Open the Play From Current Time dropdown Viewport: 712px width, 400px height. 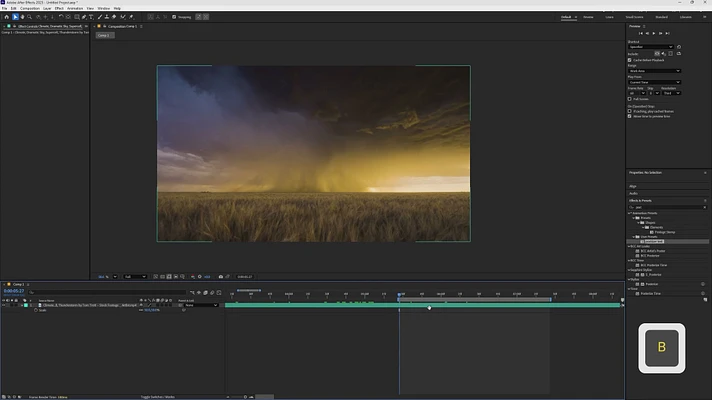point(654,82)
